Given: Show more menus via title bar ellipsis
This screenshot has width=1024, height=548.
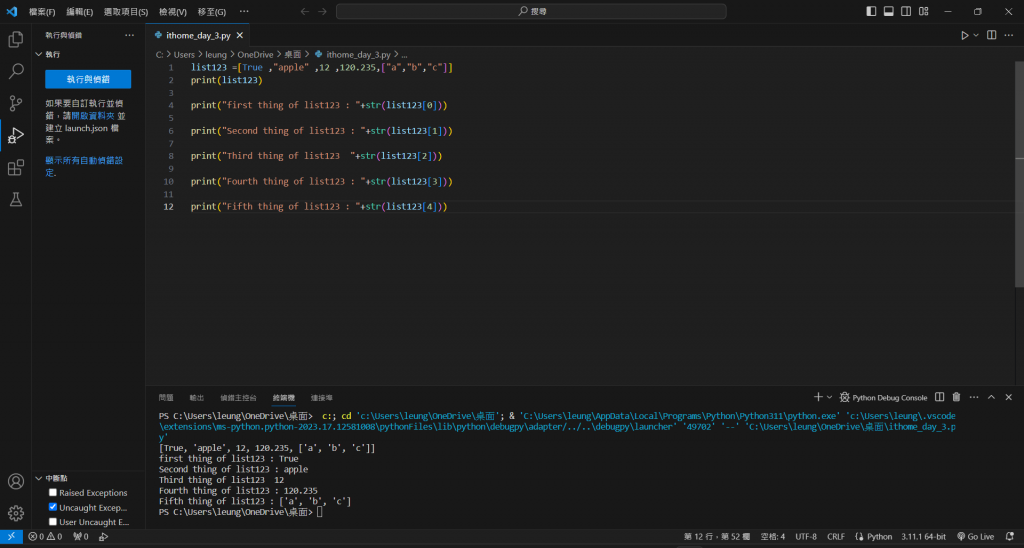Looking at the screenshot, I should click(244, 12).
